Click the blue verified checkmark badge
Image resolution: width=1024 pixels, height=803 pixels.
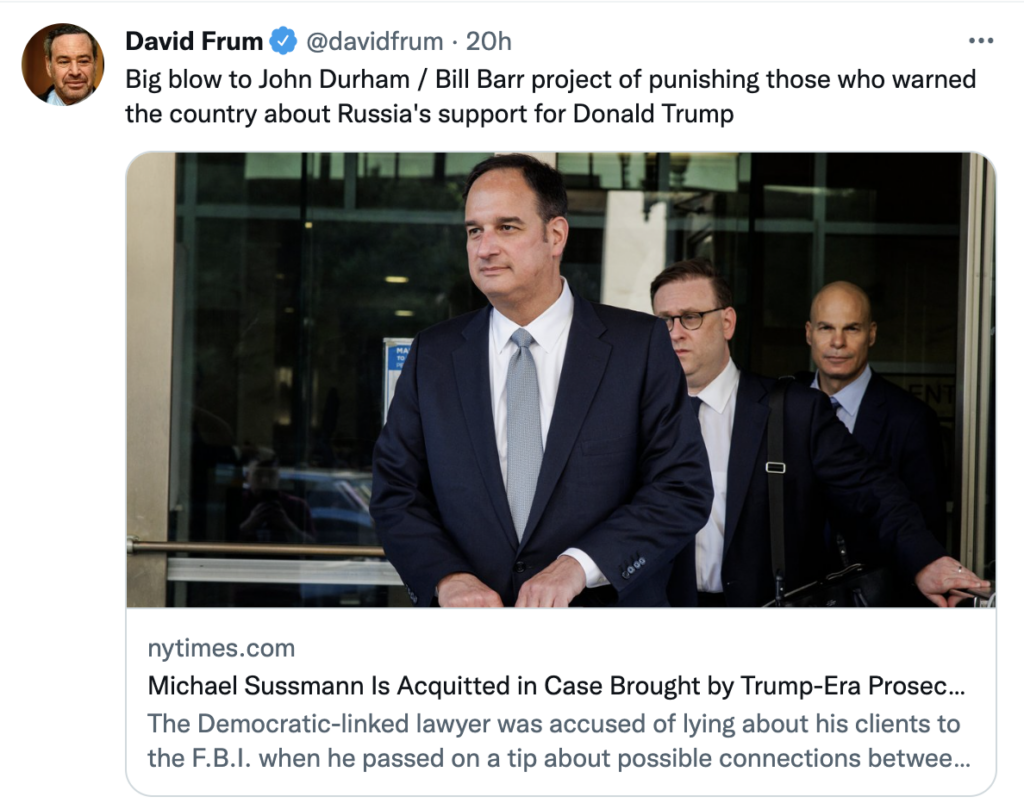(x=284, y=41)
